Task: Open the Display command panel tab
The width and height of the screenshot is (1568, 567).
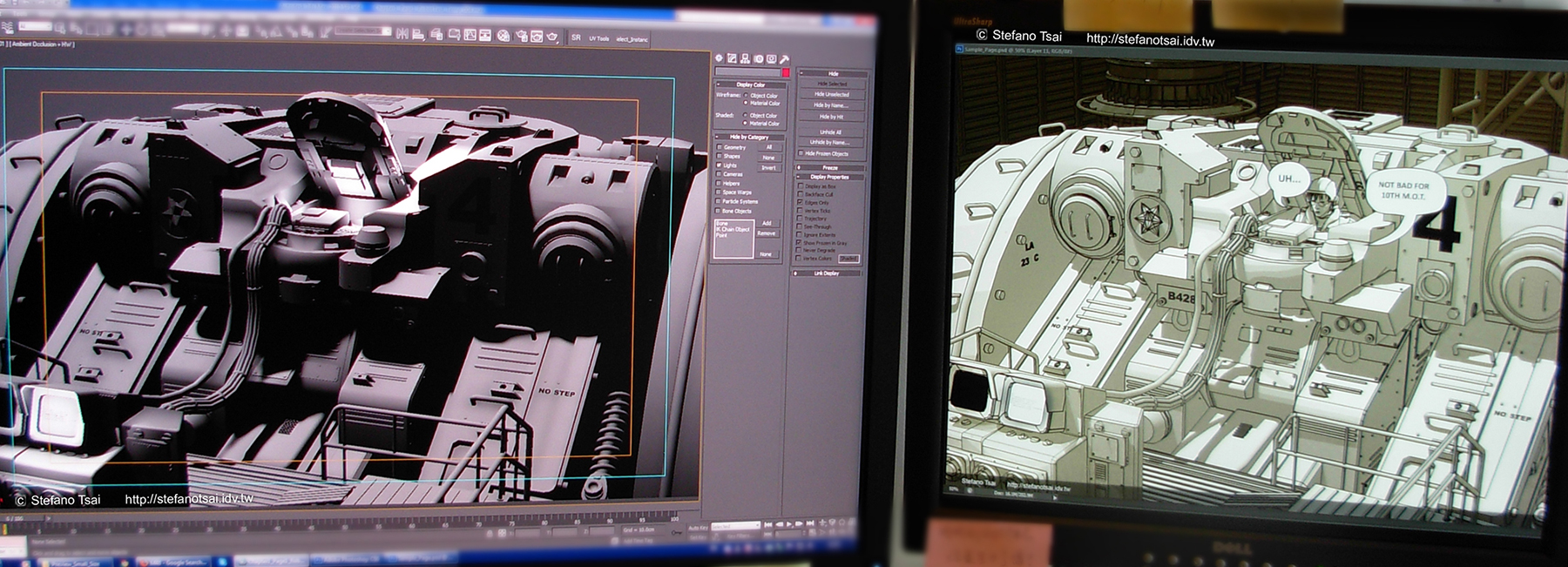Action: tap(771, 58)
